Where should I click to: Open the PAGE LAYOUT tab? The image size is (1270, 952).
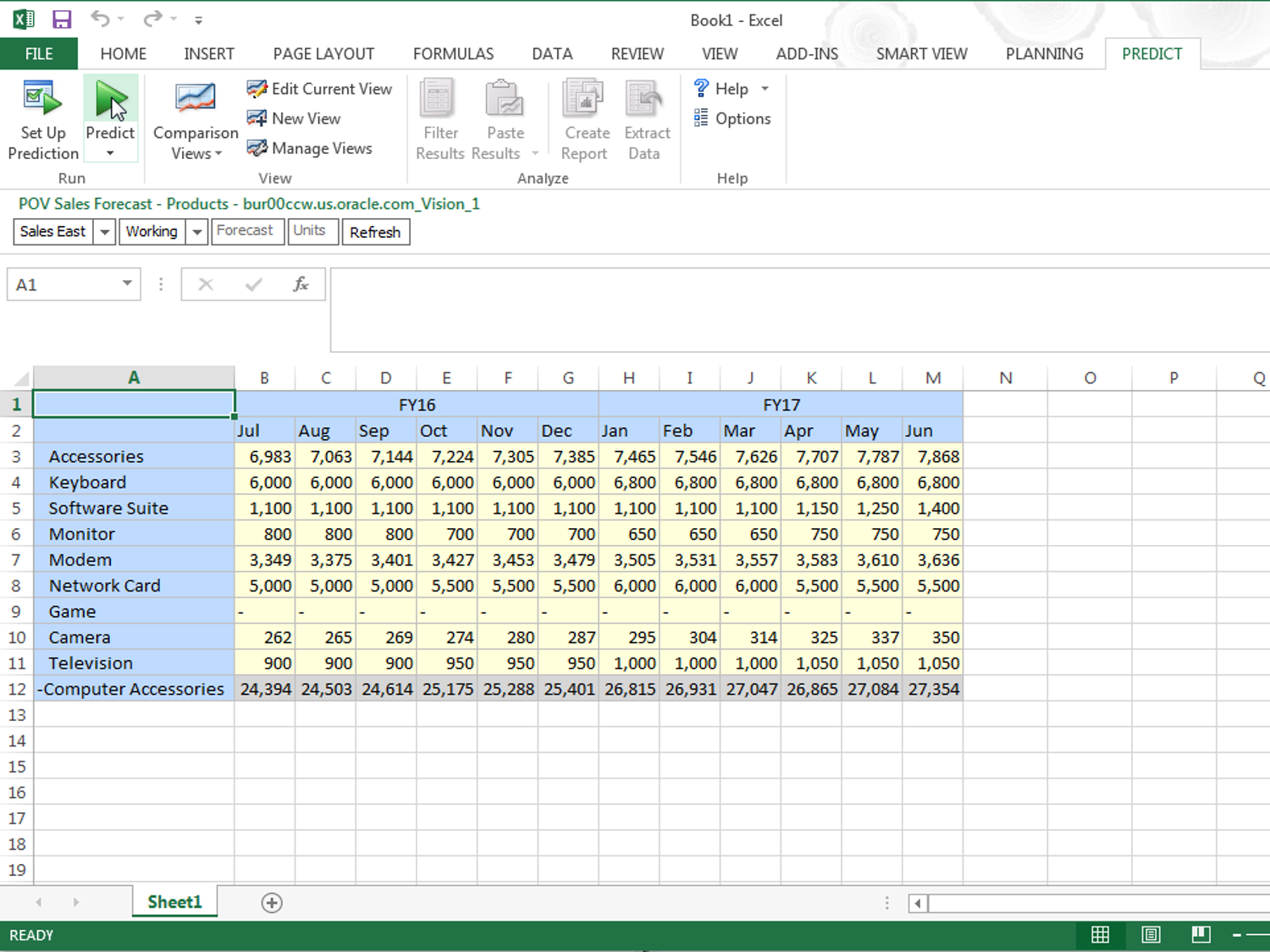(x=323, y=54)
